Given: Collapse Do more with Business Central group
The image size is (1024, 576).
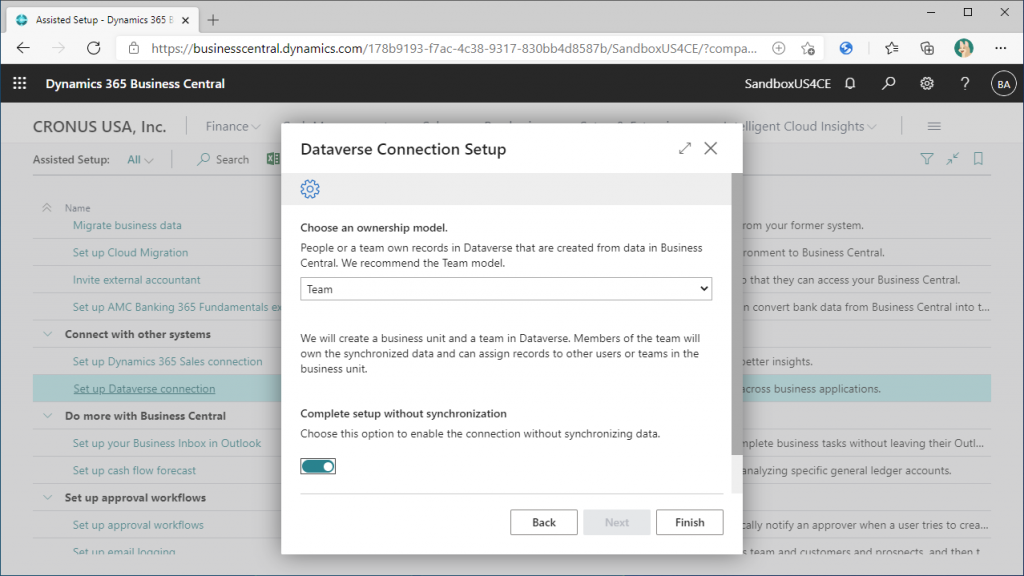Looking at the screenshot, I should [48, 415].
